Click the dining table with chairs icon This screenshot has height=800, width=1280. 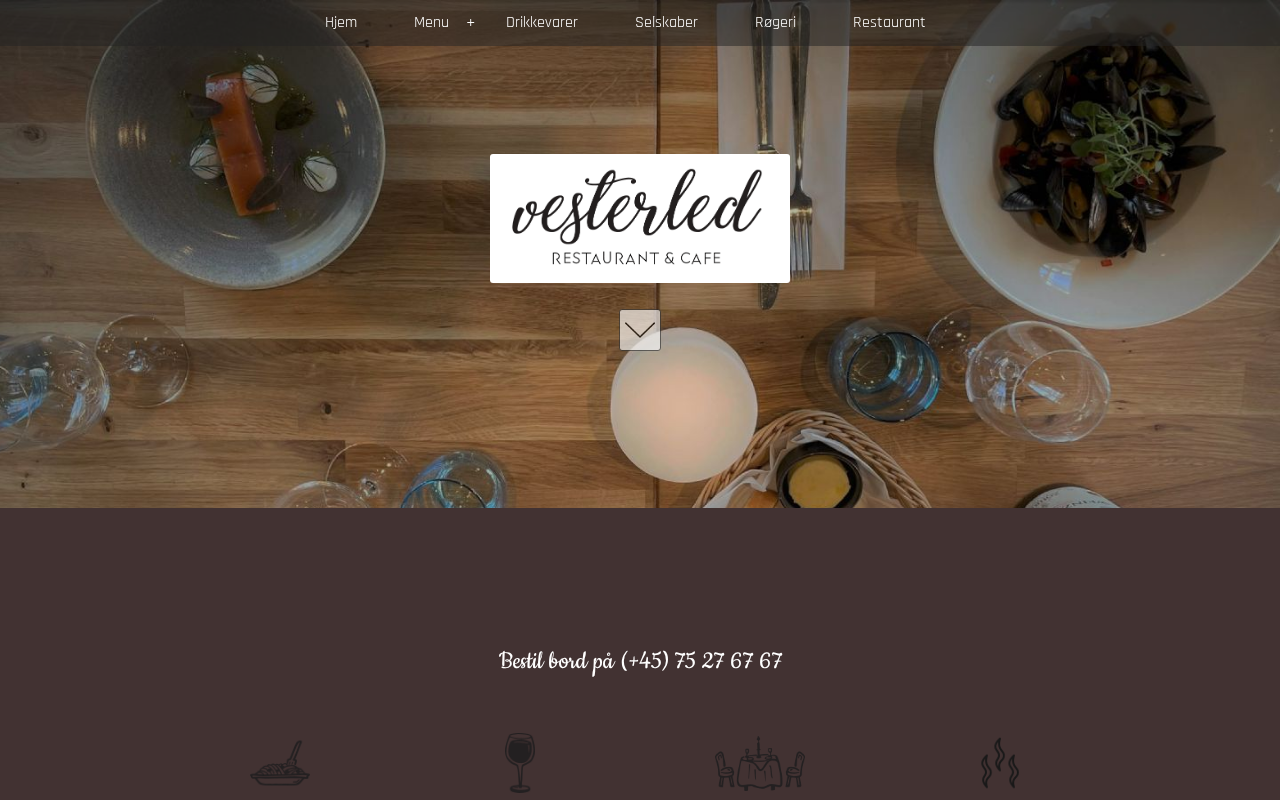click(760, 764)
